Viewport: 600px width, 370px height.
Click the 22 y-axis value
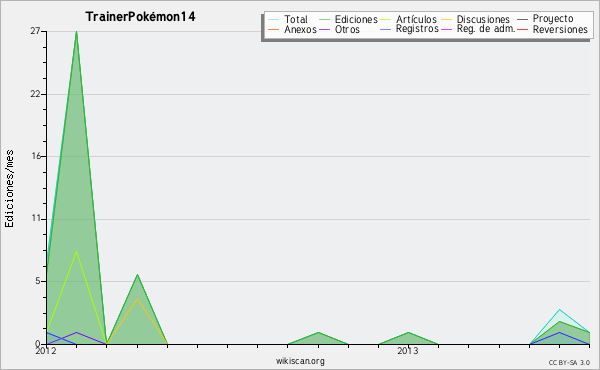coord(35,94)
